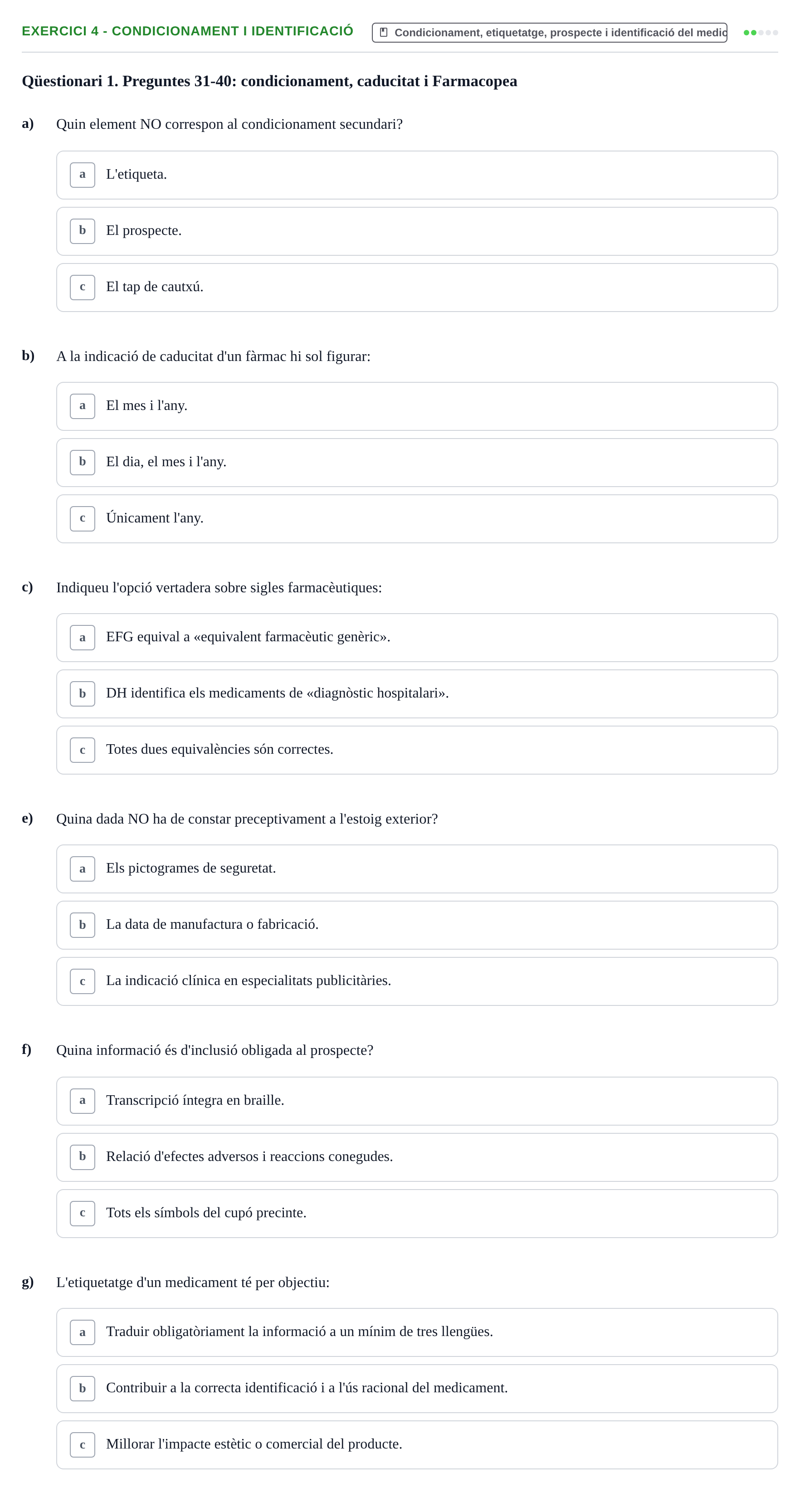Viewport: 800px width, 1512px height.
Task: Click the 'EXERCICI 4 - CONDICIONAMENT I IDENTIFICACIÓ' heading
Action: point(187,31)
